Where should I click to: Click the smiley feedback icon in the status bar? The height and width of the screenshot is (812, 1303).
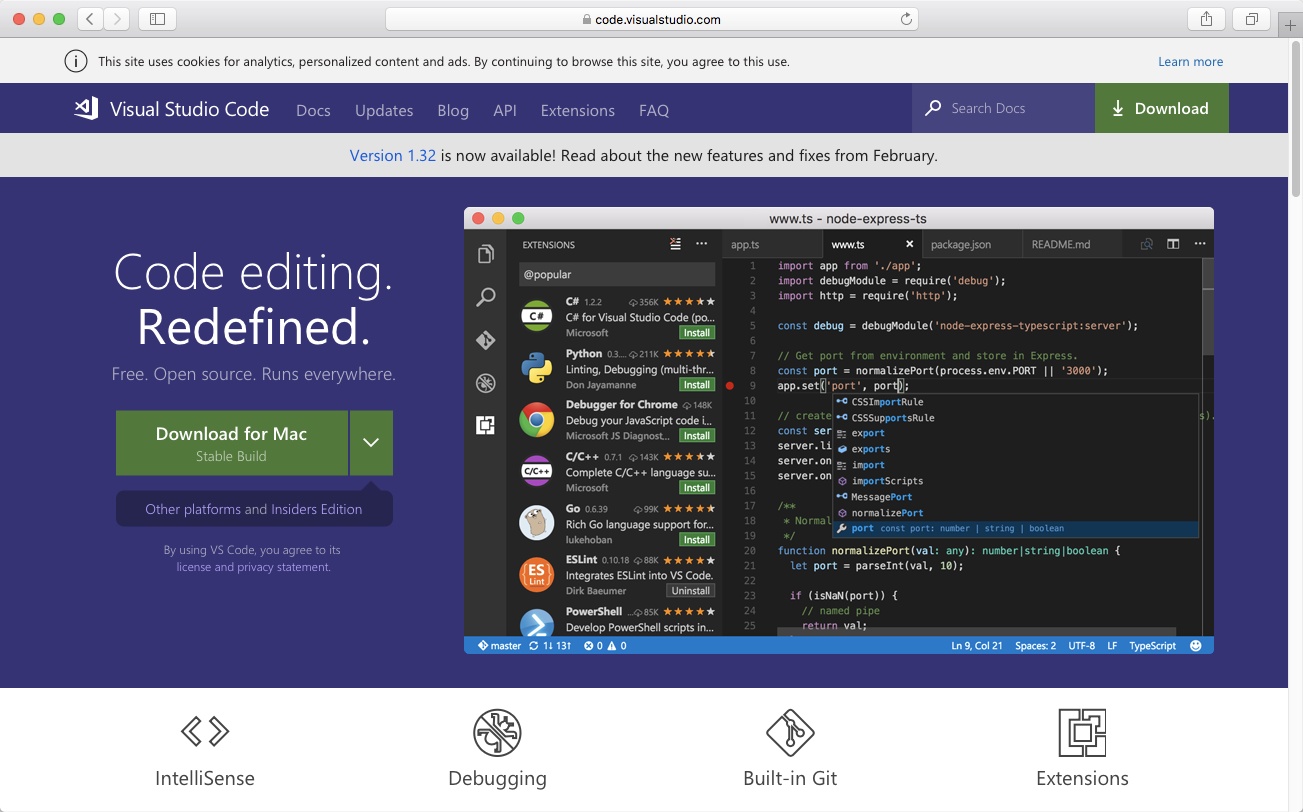coord(1196,645)
